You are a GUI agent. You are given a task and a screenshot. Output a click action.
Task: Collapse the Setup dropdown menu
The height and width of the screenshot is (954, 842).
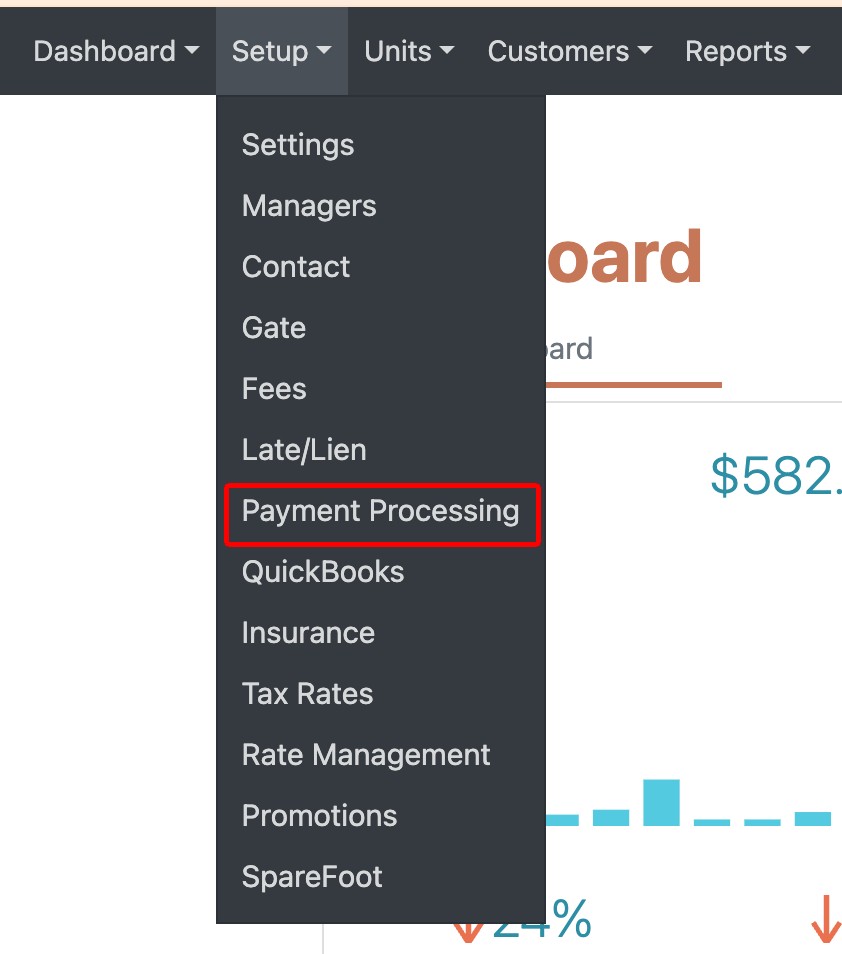pyautogui.click(x=282, y=51)
